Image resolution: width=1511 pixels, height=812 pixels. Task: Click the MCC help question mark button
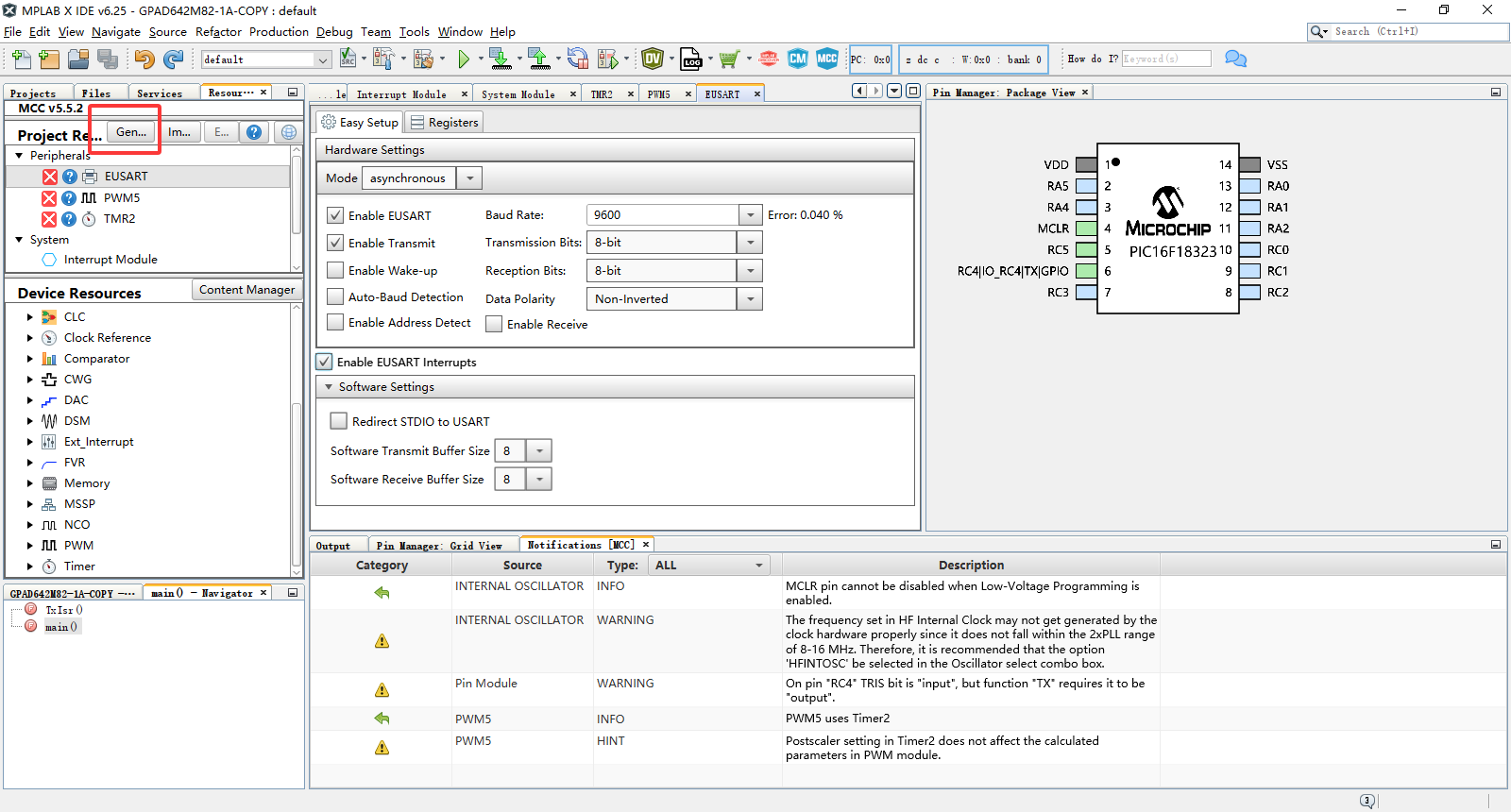tap(254, 132)
